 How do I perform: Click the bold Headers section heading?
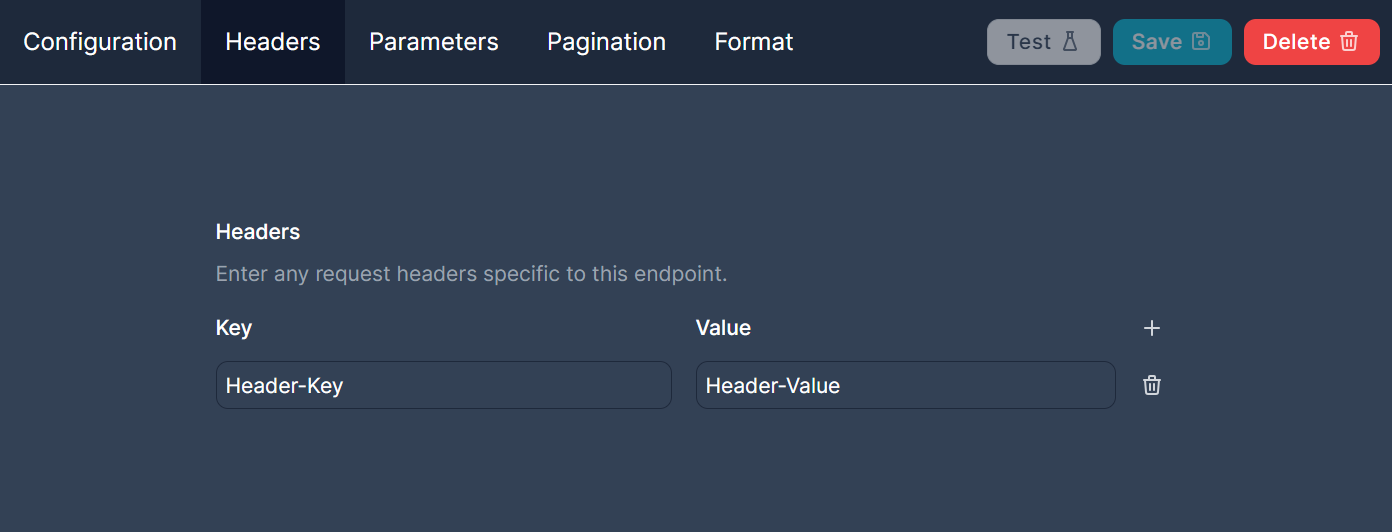(258, 232)
